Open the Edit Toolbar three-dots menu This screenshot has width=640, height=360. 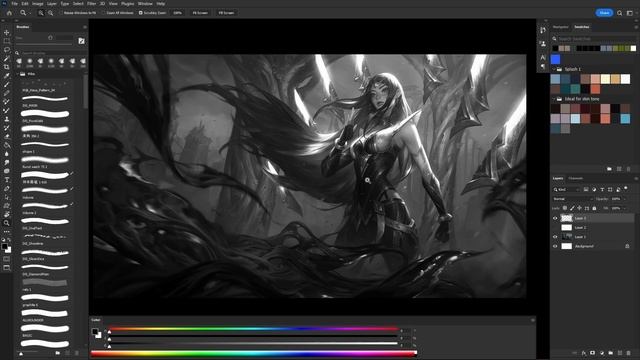click(x=7, y=232)
